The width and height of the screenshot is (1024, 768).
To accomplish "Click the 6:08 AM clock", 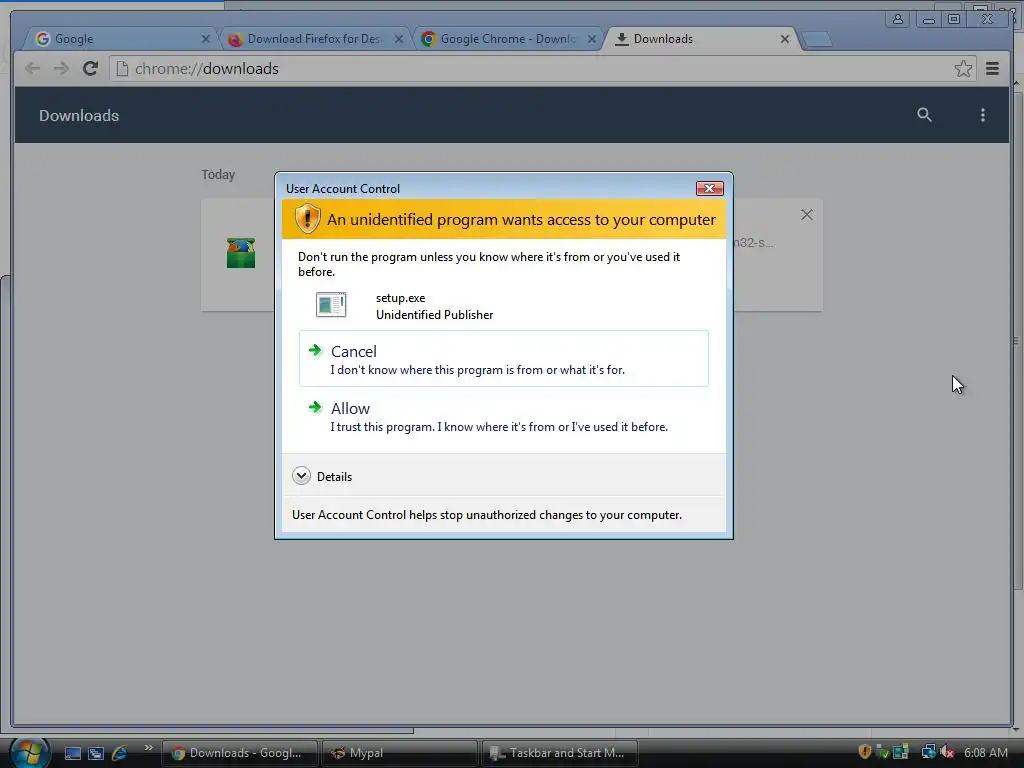I will pos(985,752).
